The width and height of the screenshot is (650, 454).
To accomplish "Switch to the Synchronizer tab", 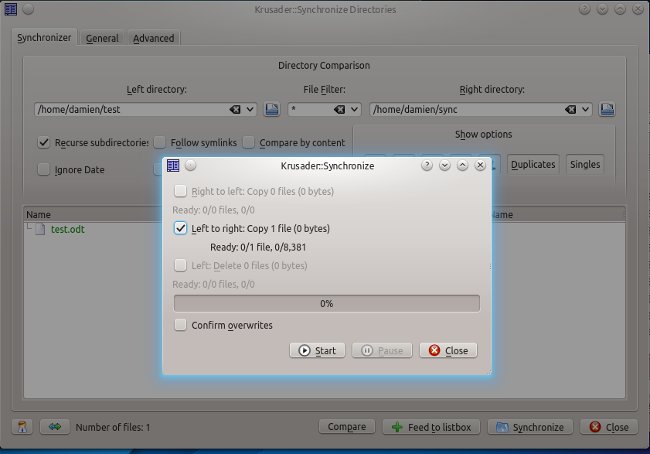I will point(44,38).
